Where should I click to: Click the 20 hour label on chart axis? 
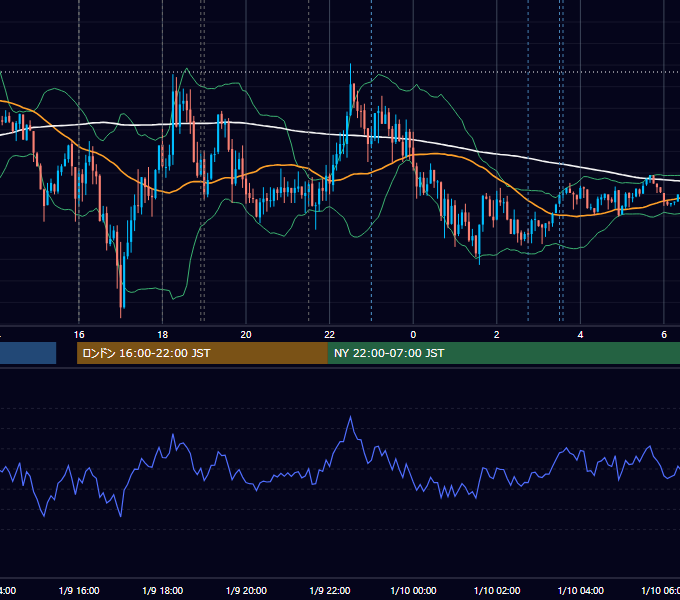[x=246, y=335]
